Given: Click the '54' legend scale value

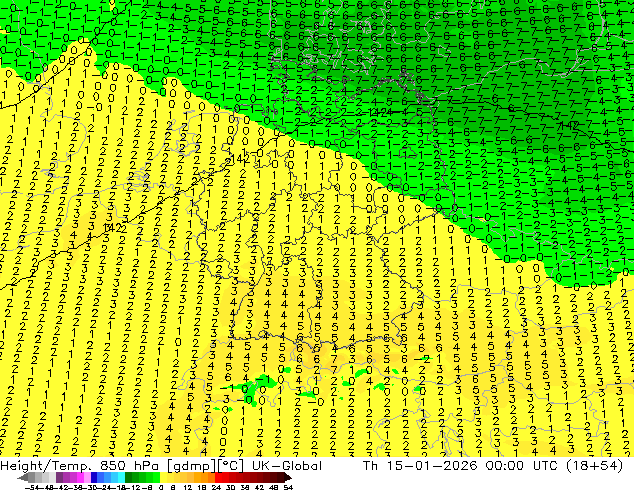Looking at the screenshot, I should click(288, 487).
